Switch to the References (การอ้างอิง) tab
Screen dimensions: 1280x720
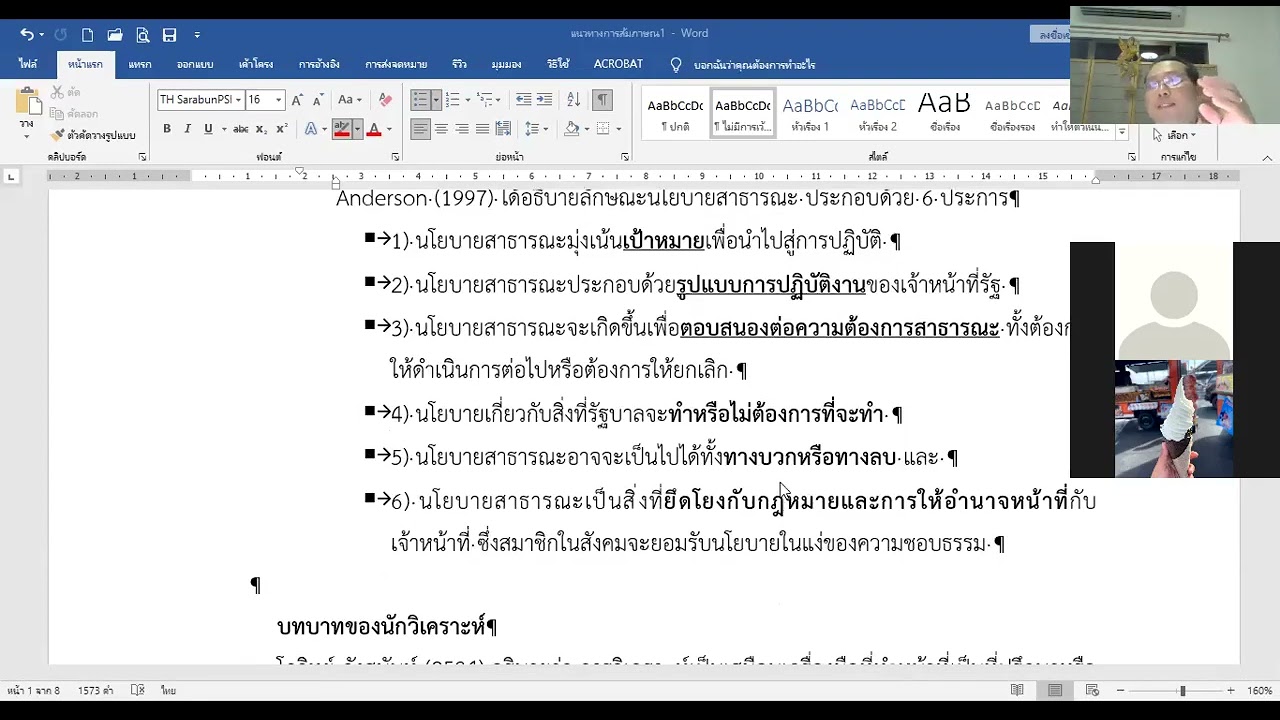[319, 64]
